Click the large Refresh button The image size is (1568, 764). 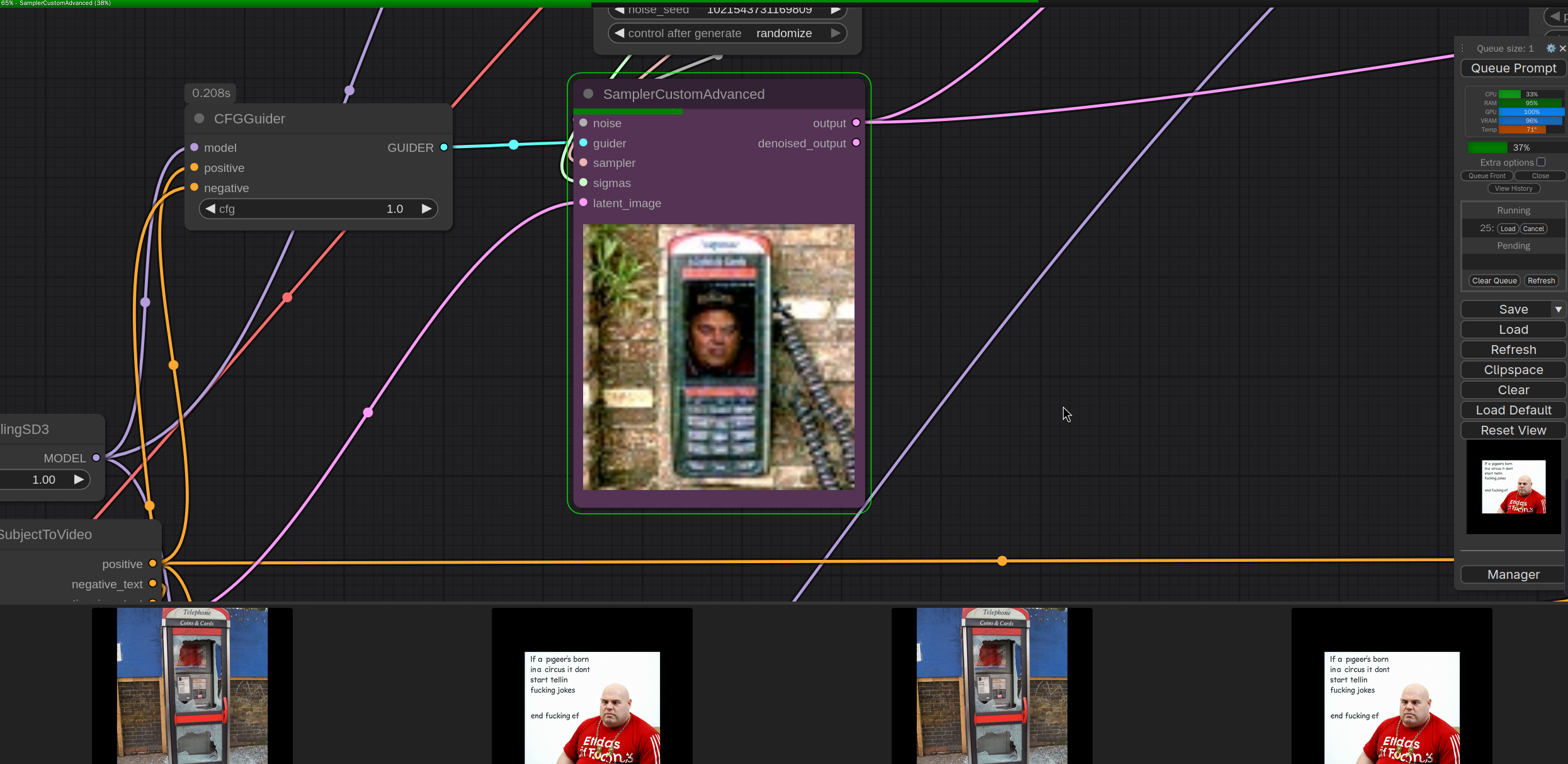[x=1513, y=350]
